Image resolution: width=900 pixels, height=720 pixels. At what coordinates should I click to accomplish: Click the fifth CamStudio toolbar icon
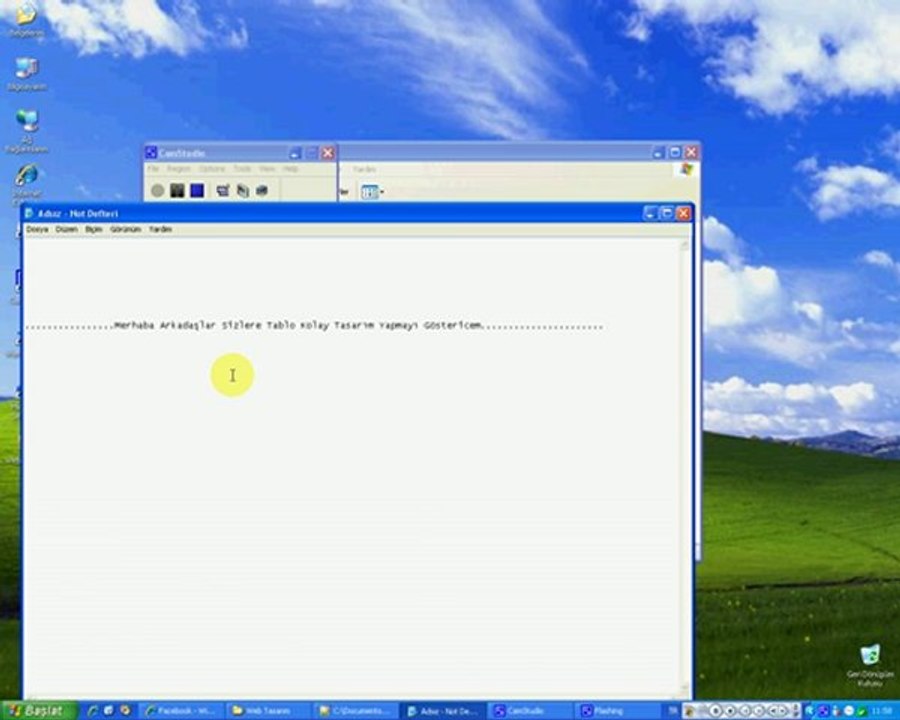[243, 191]
